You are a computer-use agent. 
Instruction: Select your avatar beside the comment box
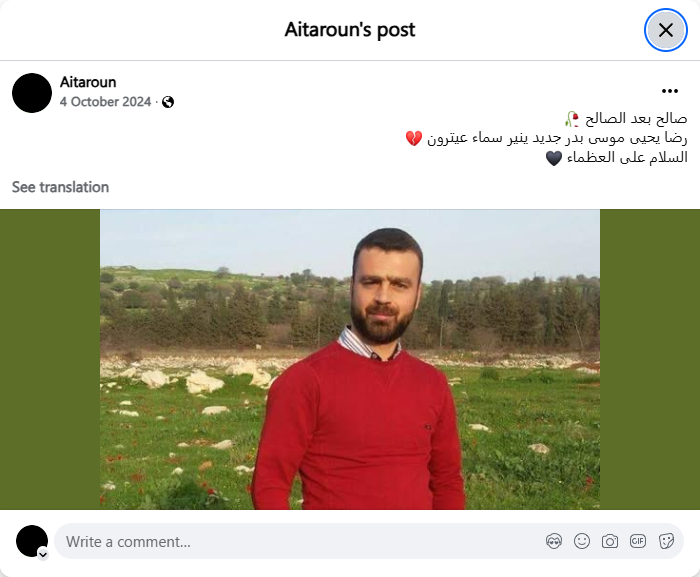32,541
